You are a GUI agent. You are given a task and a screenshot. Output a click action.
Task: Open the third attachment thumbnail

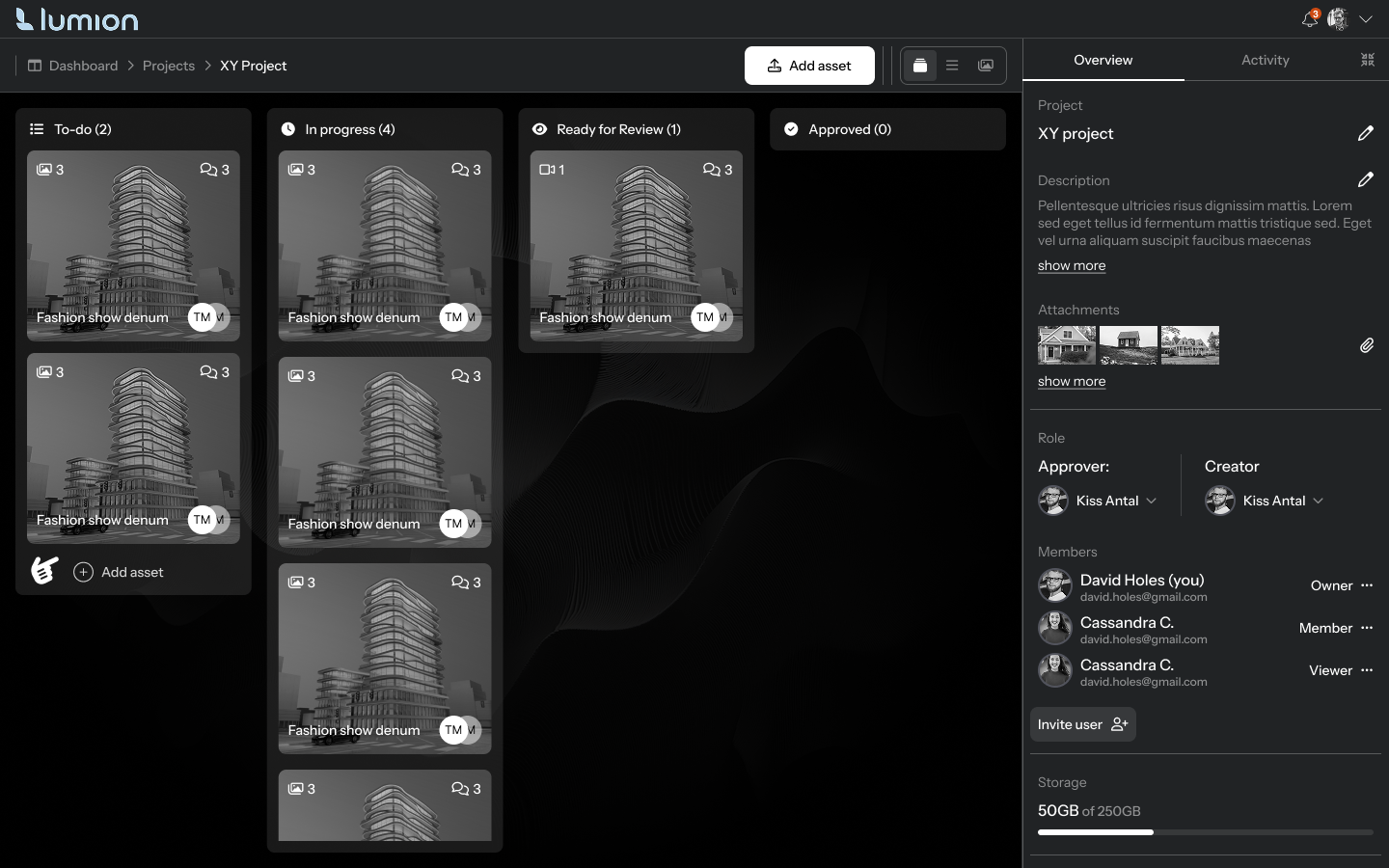1190,345
